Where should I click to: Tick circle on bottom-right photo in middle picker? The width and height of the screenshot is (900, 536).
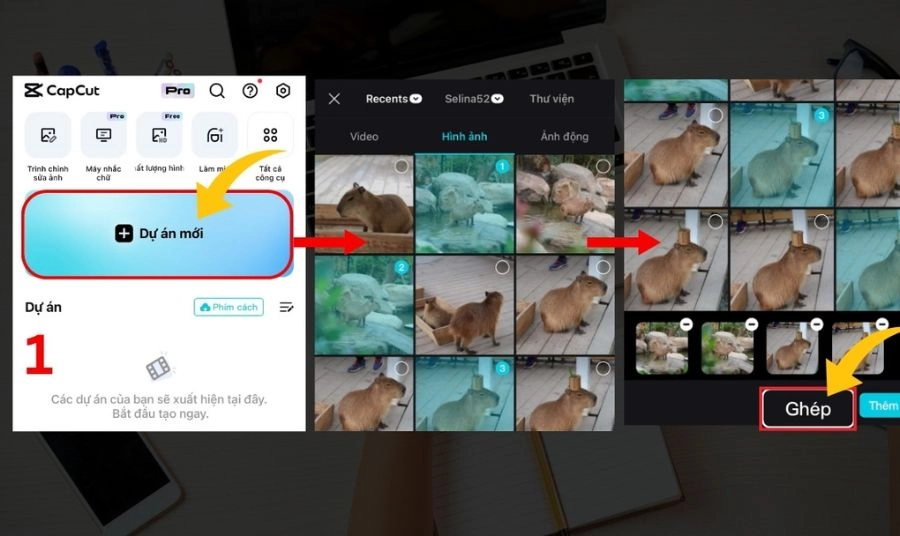[603, 368]
